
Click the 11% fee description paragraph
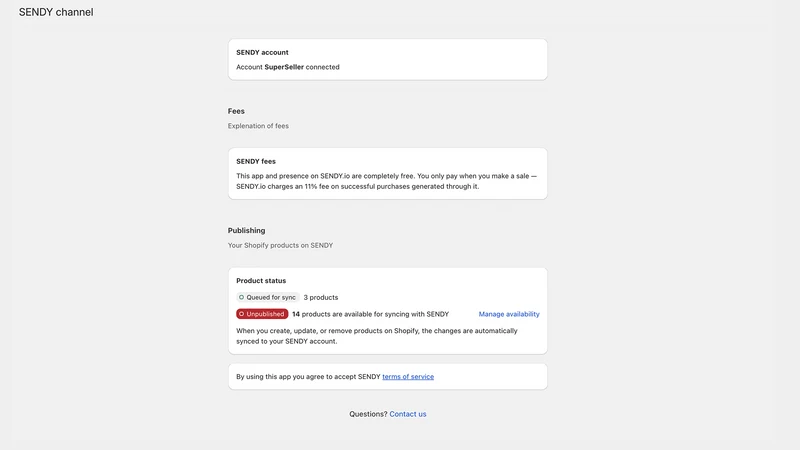[386, 181]
